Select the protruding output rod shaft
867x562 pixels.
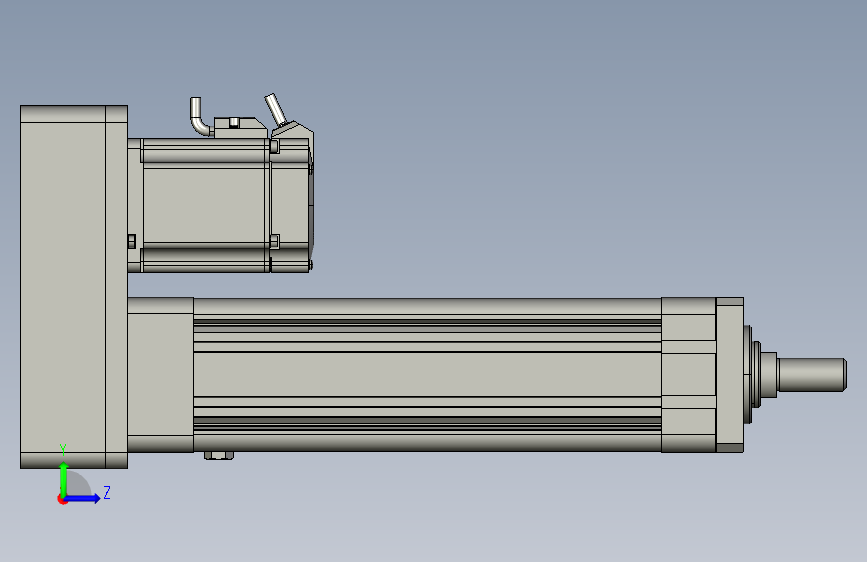pos(812,374)
